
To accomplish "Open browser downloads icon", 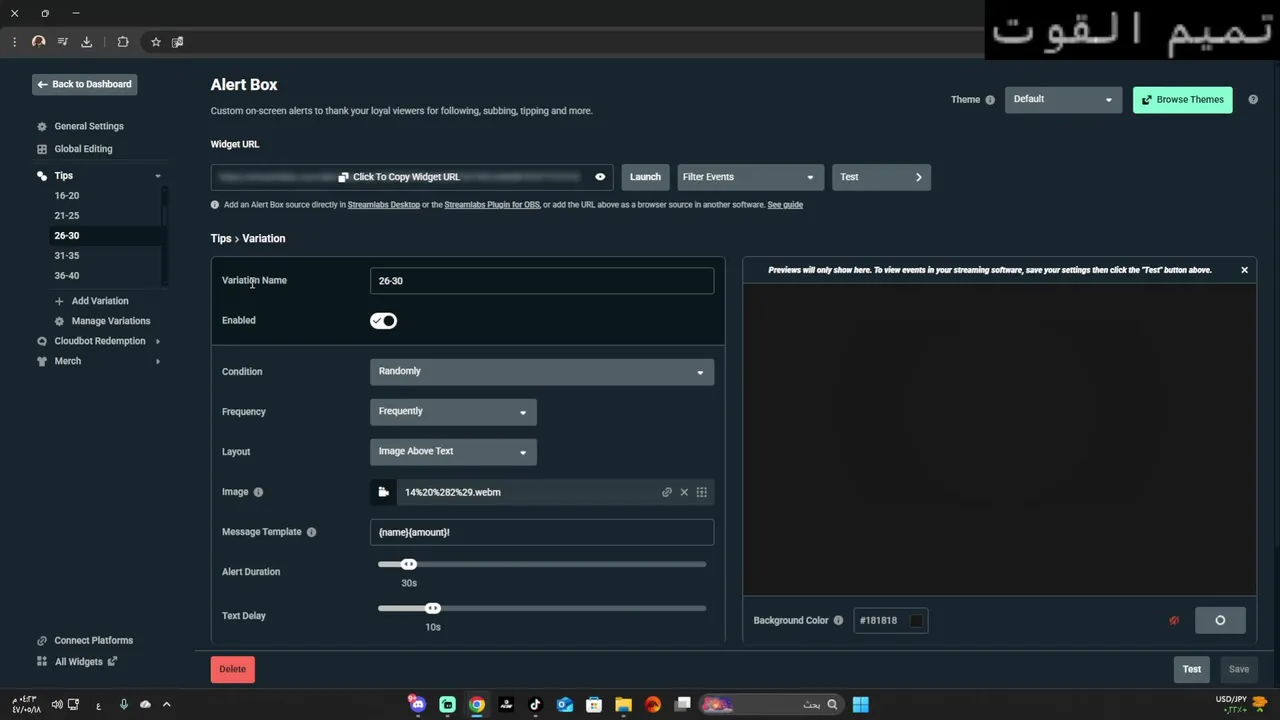I will click(87, 42).
